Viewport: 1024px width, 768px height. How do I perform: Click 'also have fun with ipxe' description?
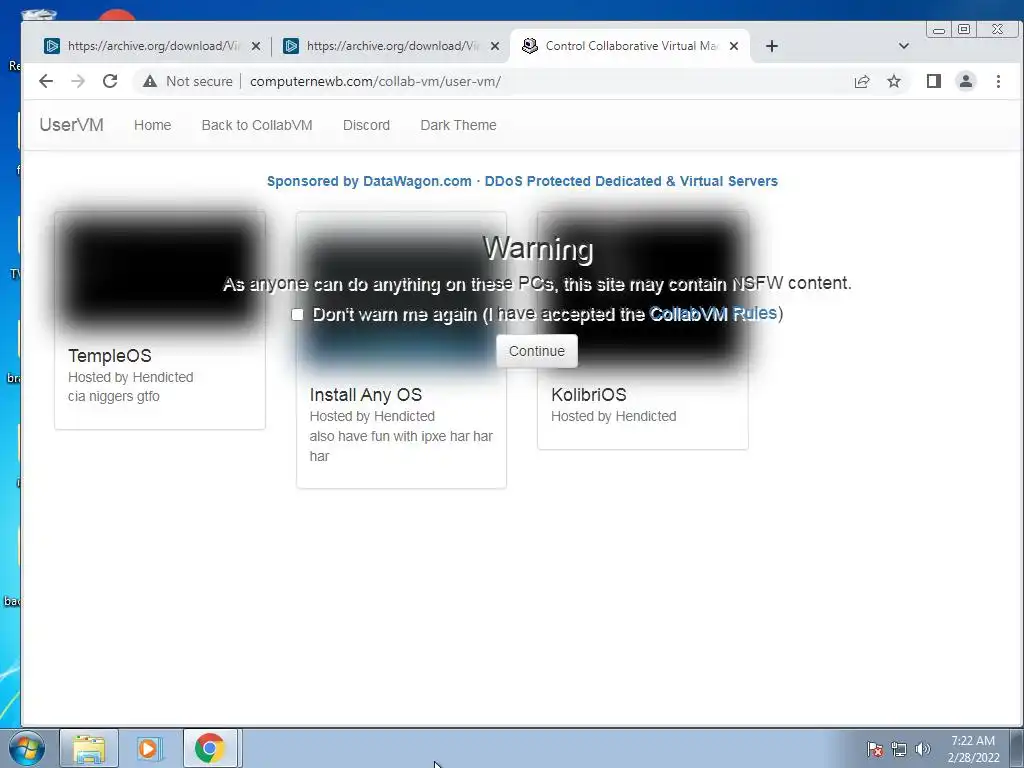coord(401,446)
